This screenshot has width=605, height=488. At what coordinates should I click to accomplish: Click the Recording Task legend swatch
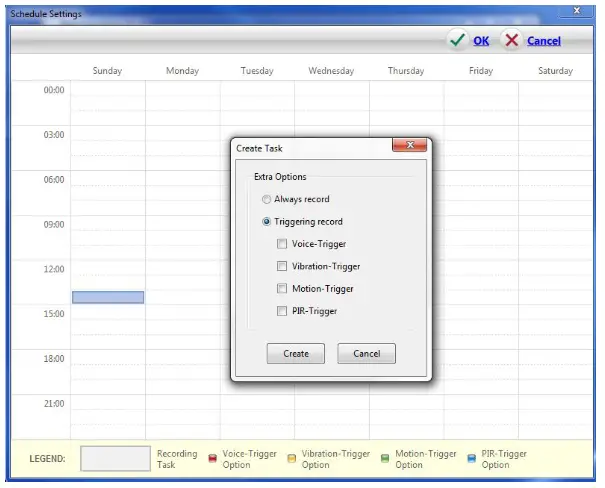tap(115, 459)
